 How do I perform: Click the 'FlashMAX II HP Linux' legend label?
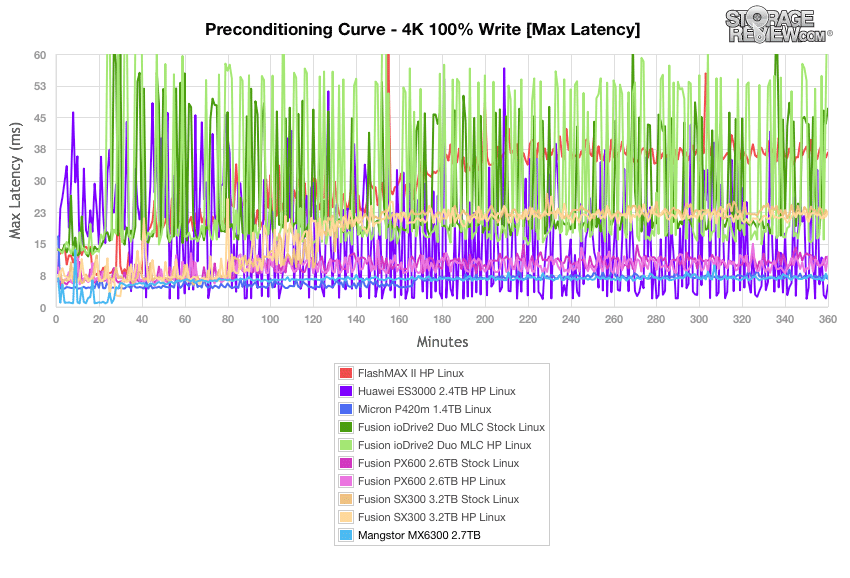(411, 373)
